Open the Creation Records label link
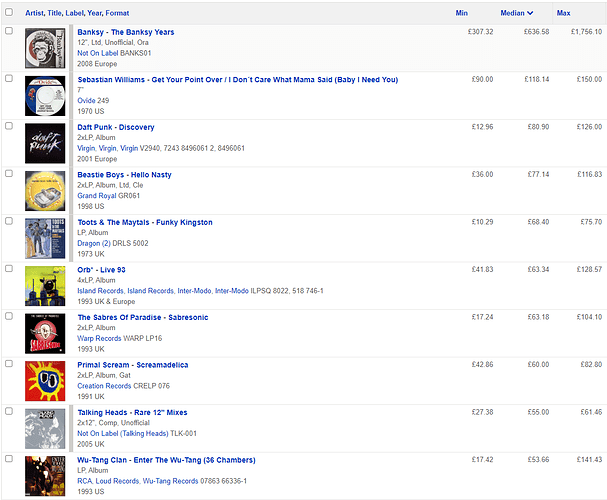This screenshot has width=607, height=500. tap(104, 386)
